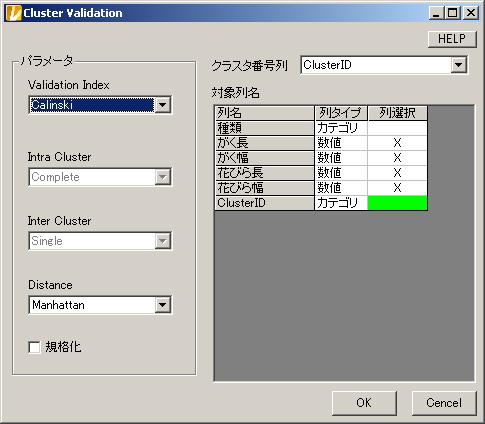Viewport: 485px width, 424px height.
Task: Open the HELP button
Action: coord(452,39)
